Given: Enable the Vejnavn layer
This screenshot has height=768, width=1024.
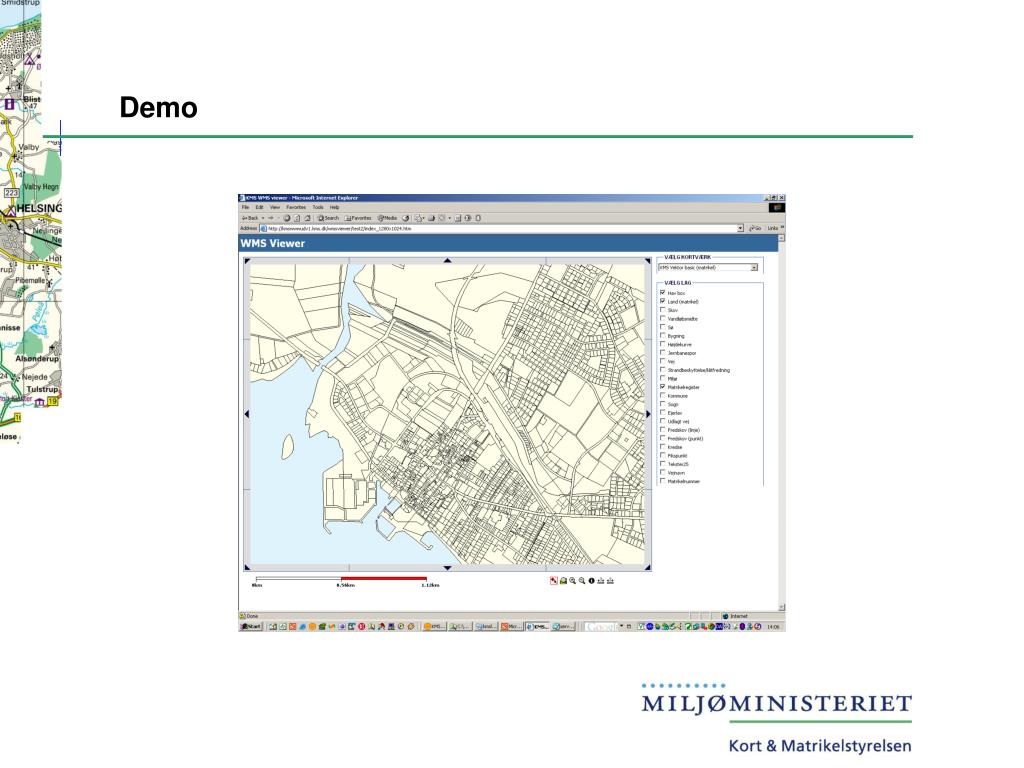Looking at the screenshot, I should pos(663,472).
